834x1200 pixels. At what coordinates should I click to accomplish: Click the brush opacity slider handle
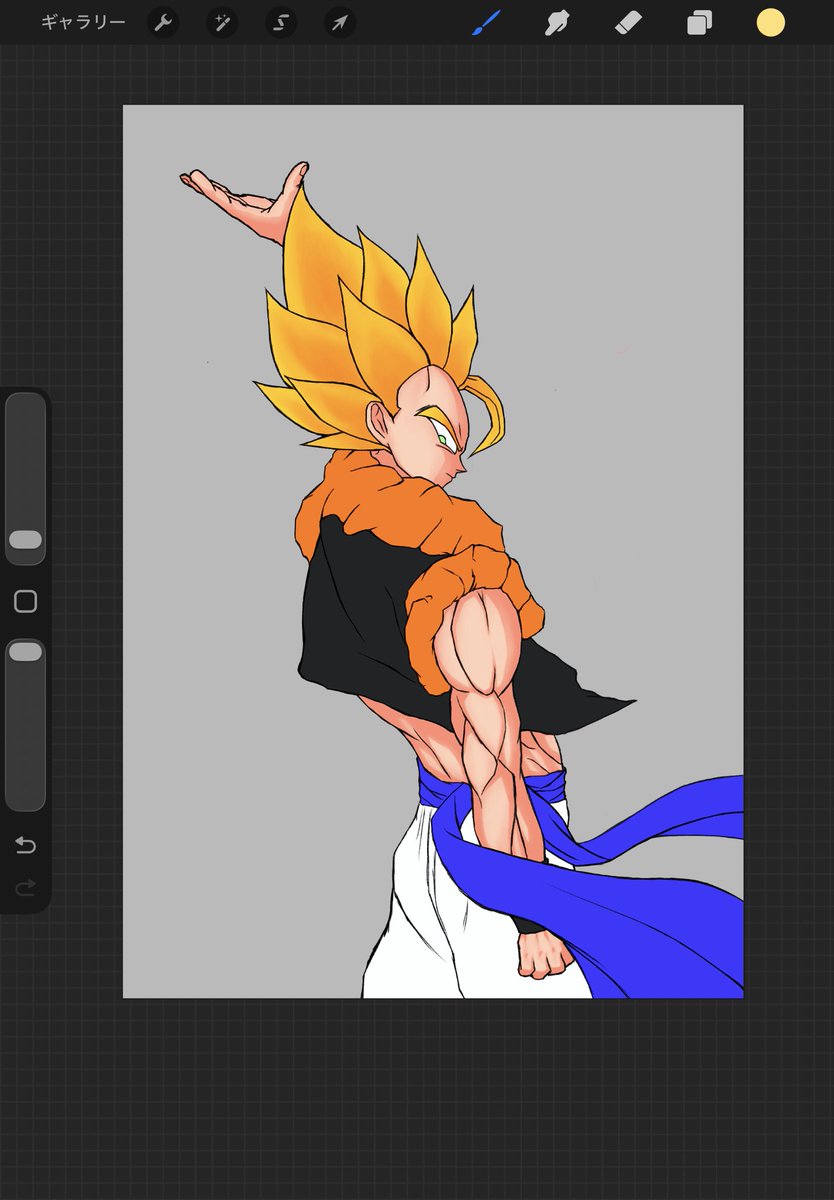point(25,652)
